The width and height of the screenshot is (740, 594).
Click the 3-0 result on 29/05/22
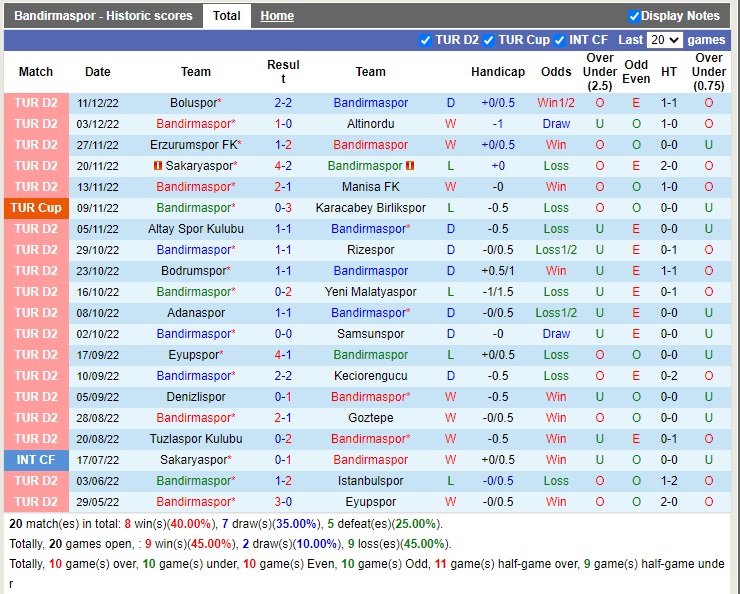(x=283, y=502)
